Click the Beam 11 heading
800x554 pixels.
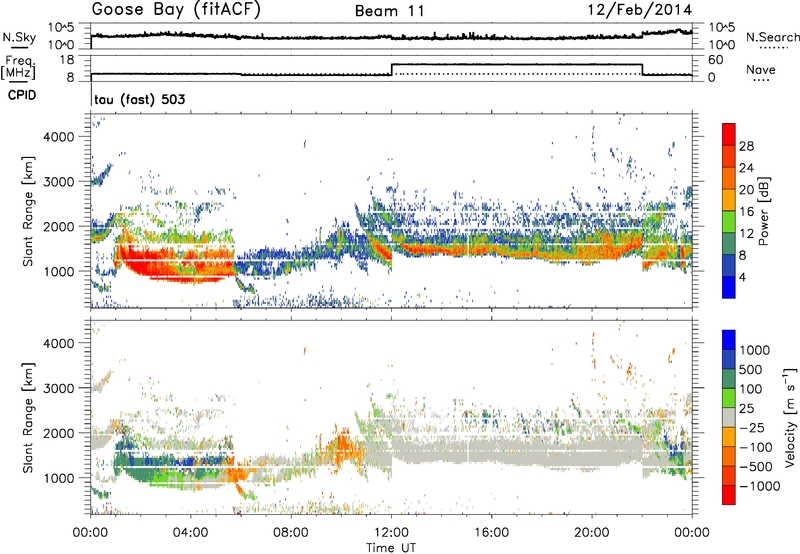[390, 11]
